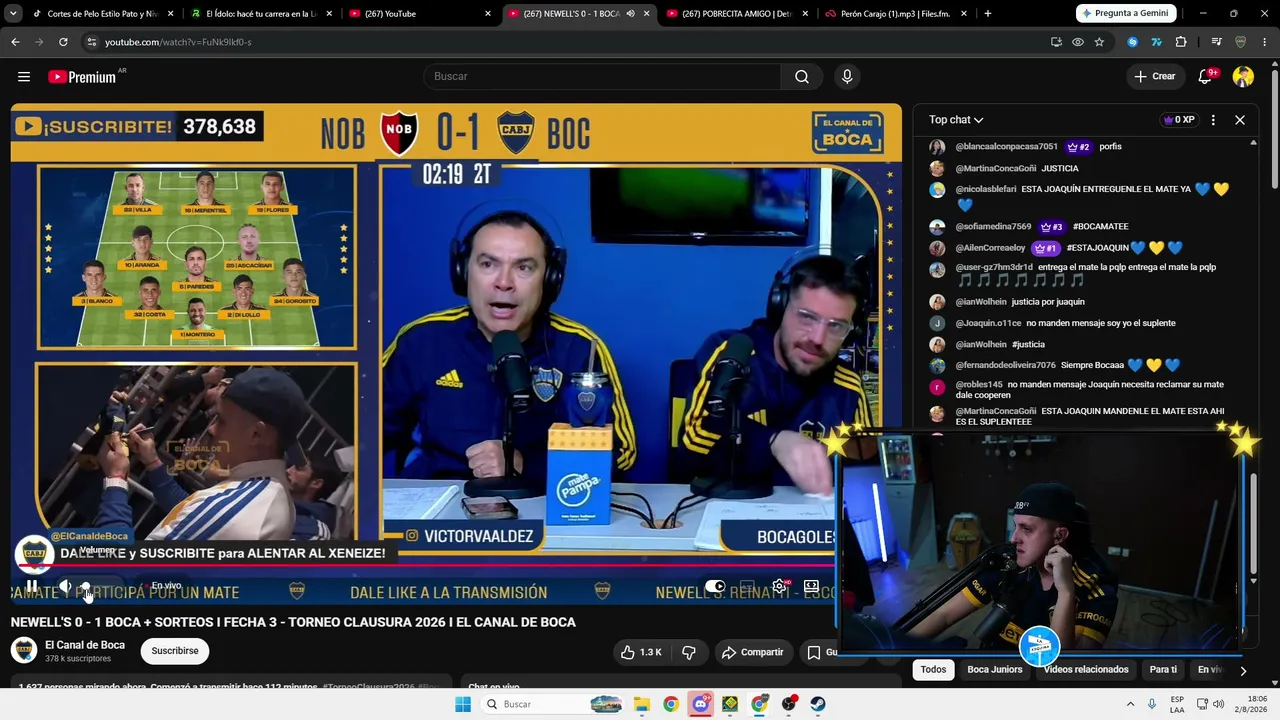Open File Explorer from taskbar
This screenshot has height=720, width=1280.
click(x=641, y=704)
